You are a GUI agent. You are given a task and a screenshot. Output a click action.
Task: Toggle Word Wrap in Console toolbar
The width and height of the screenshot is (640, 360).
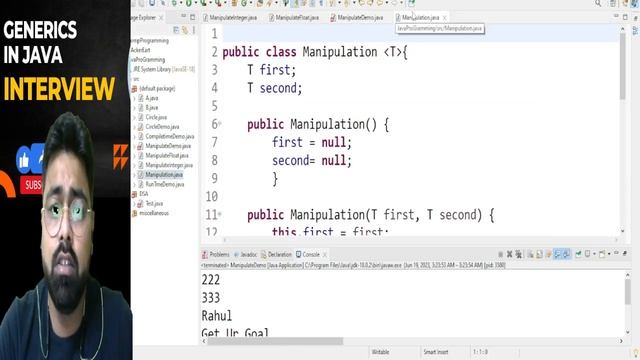549,254
